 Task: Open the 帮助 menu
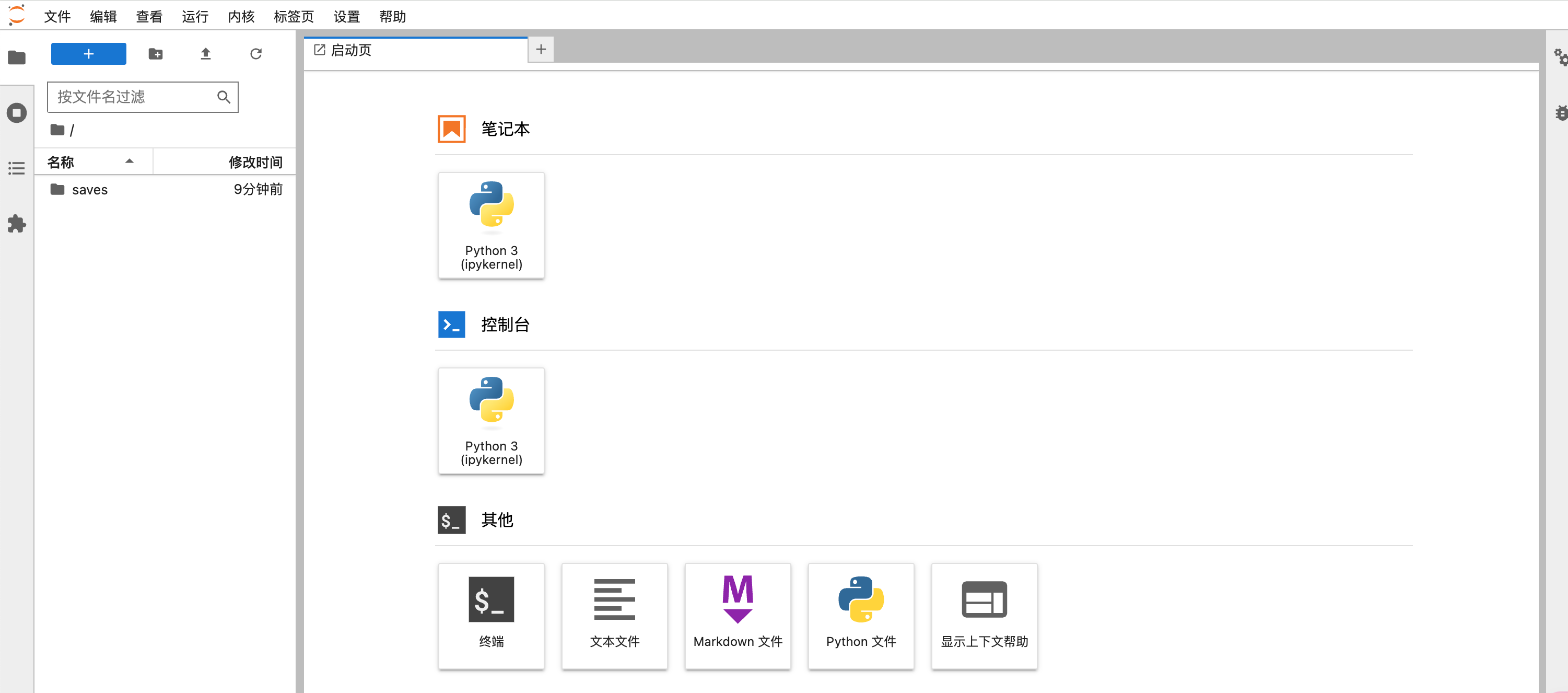(x=393, y=16)
